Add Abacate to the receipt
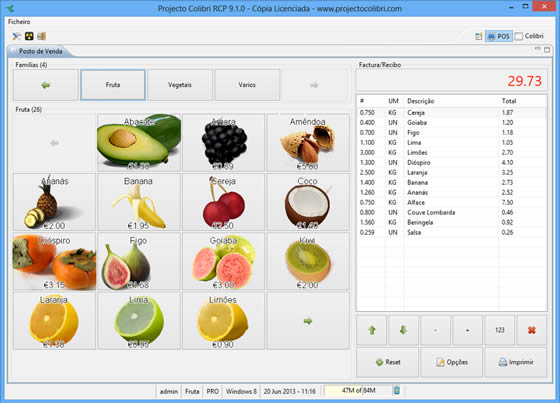Image resolution: width=560 pixels, height=403 pixels. [139, 143]
